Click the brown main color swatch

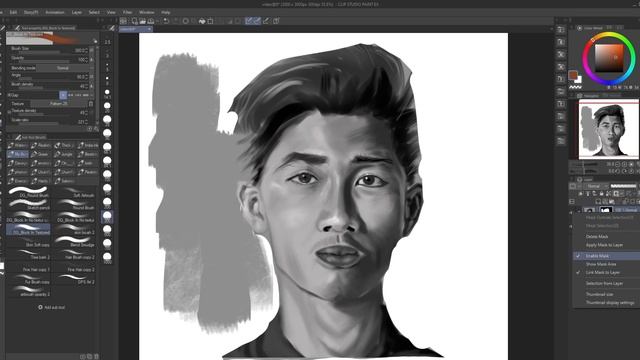tap(573, 75)
